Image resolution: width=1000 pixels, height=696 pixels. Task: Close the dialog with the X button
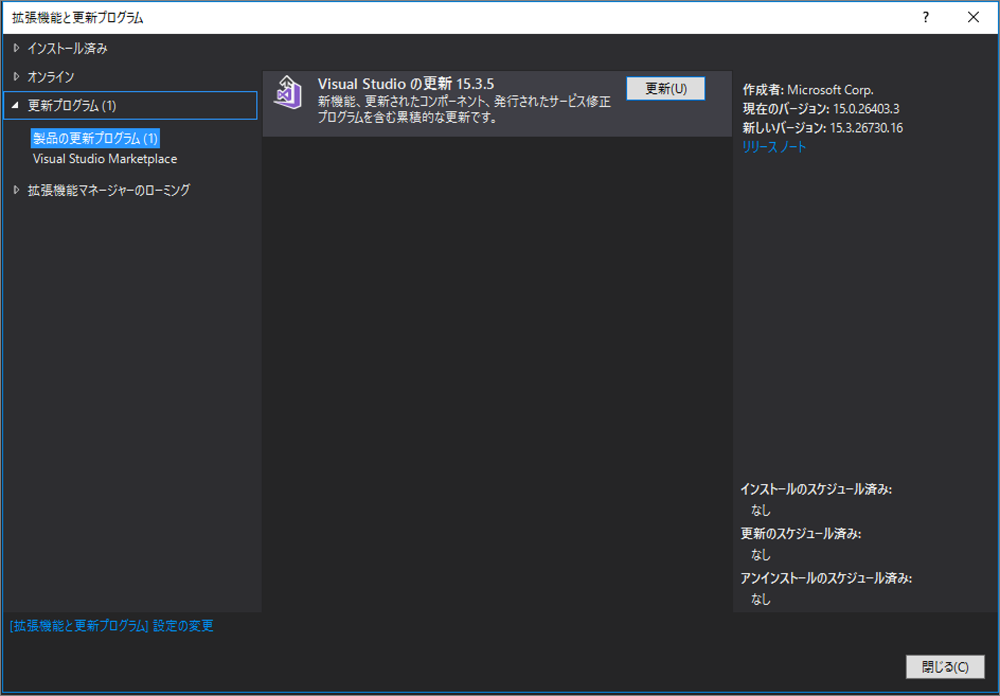[973, 18]
